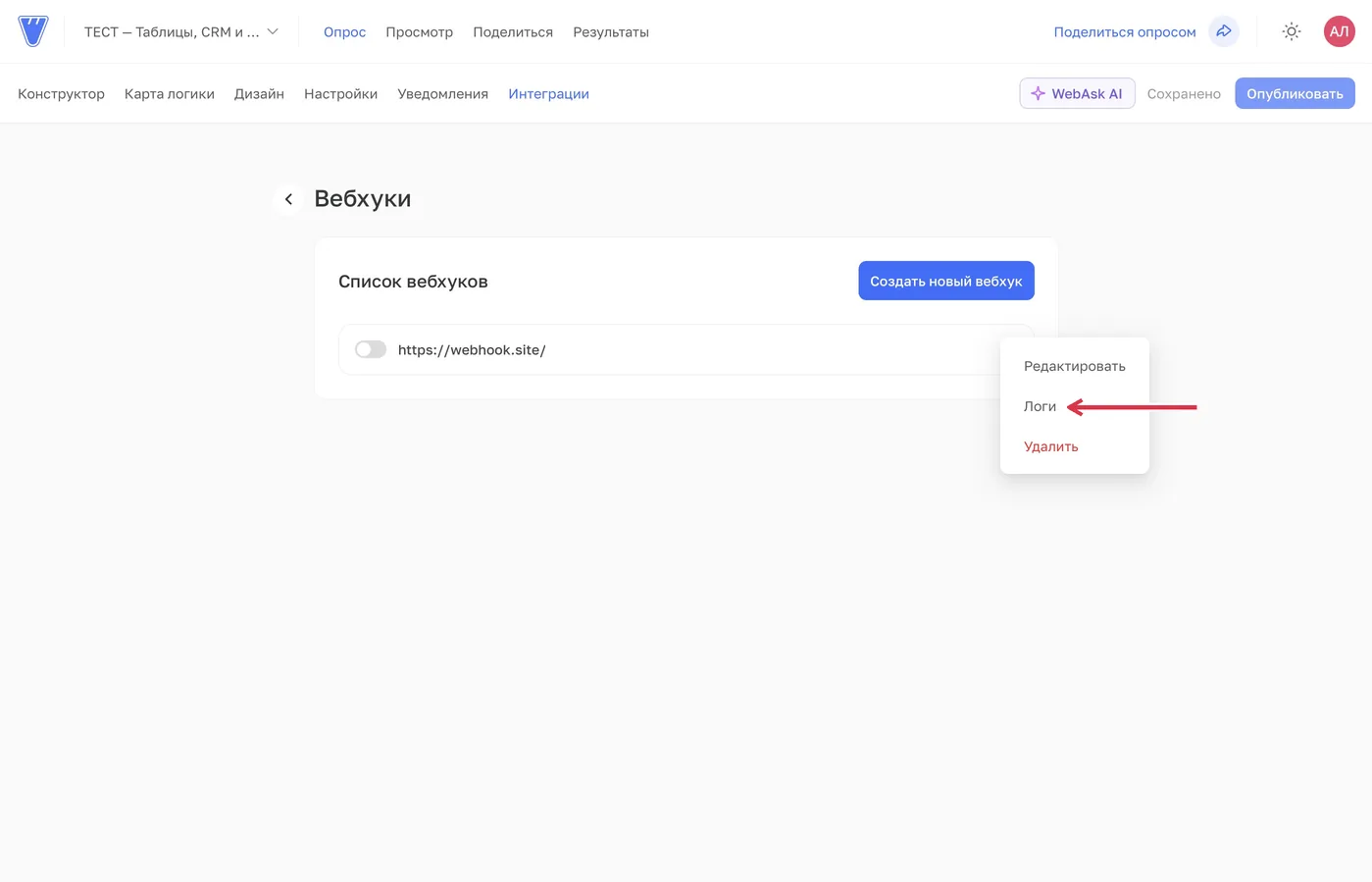Viewport: 1372px width, 882px height.
Task: Switch to the Опрос tab
Action: (344, 31)
